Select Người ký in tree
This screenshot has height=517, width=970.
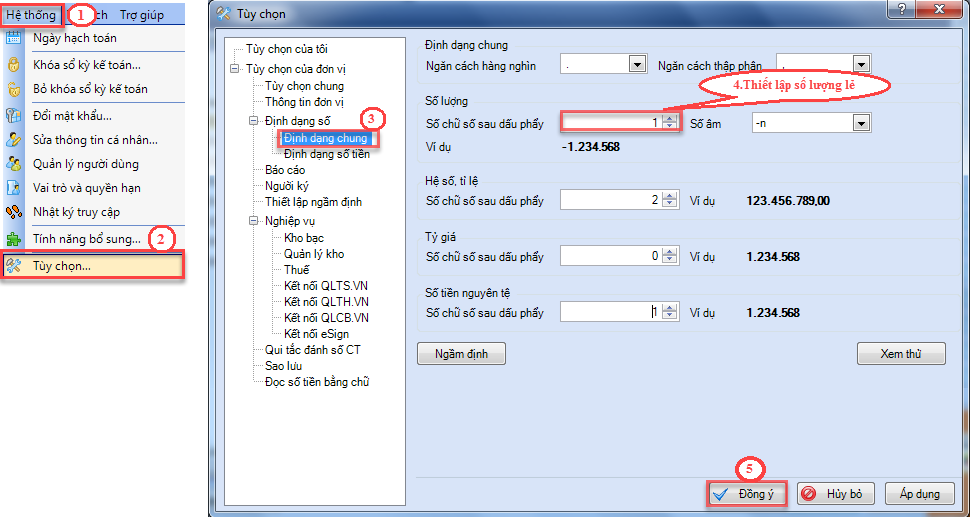pos(286,186)
